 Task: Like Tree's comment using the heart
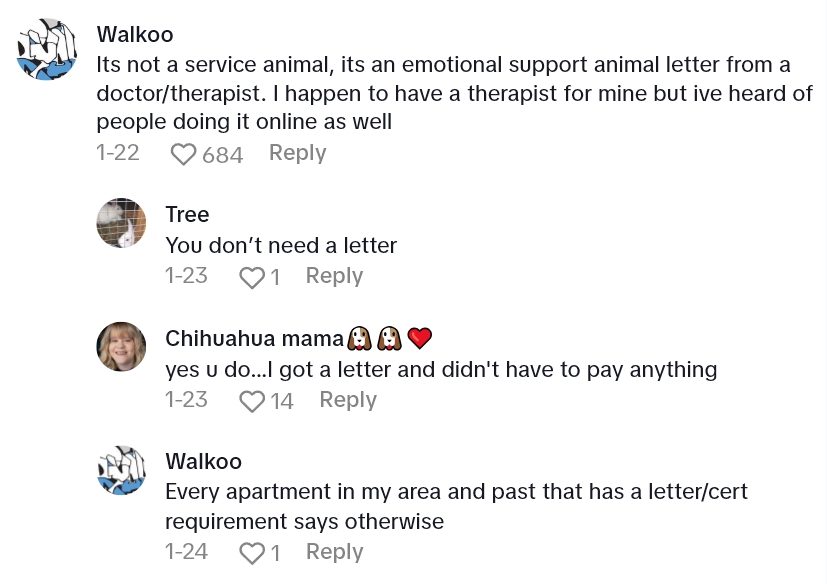(251, 277)
